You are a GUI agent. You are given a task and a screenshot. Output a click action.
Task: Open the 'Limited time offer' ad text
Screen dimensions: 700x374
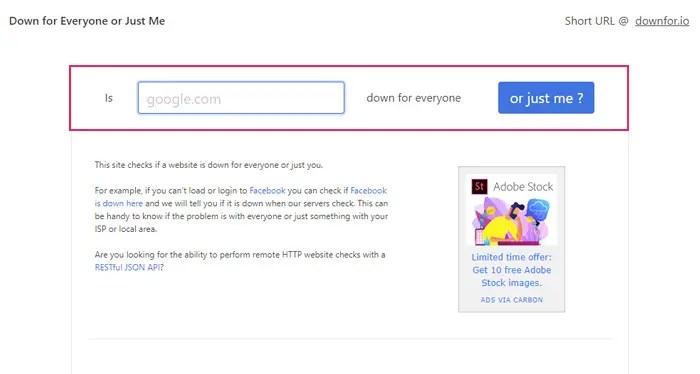[511, 257]
